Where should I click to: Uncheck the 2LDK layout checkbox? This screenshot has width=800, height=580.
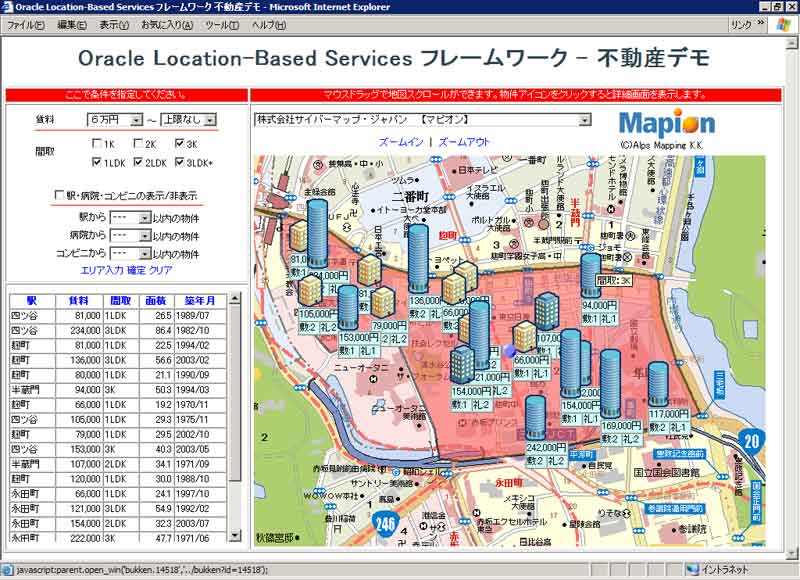point(138,162)
